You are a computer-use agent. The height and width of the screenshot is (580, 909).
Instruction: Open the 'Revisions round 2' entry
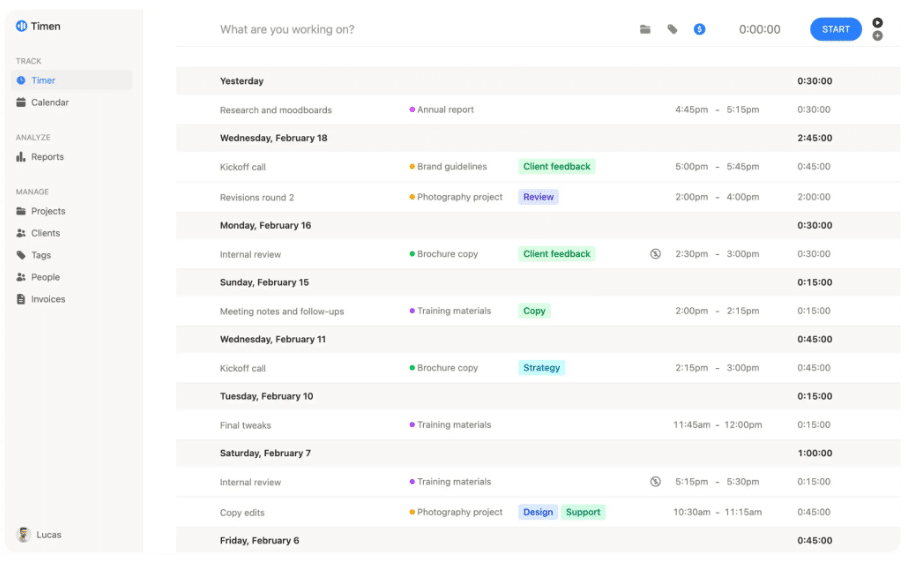pyautogui.click(x=257, y=198)
